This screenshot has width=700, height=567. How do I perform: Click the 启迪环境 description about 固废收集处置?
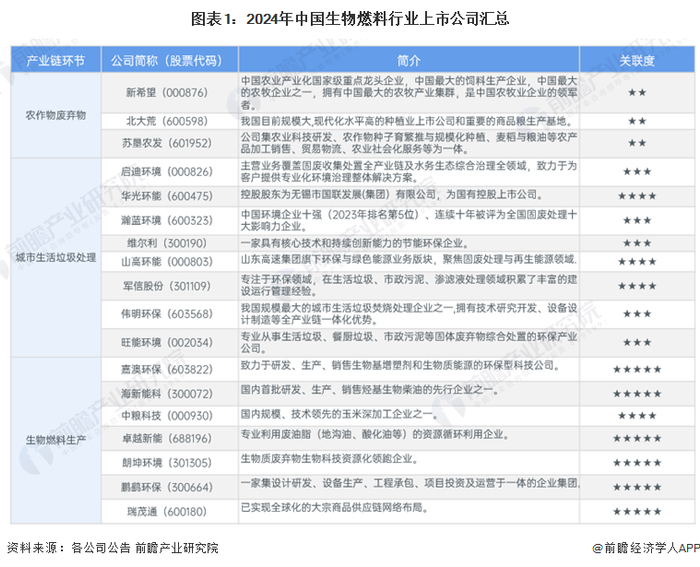coord(409,171)
